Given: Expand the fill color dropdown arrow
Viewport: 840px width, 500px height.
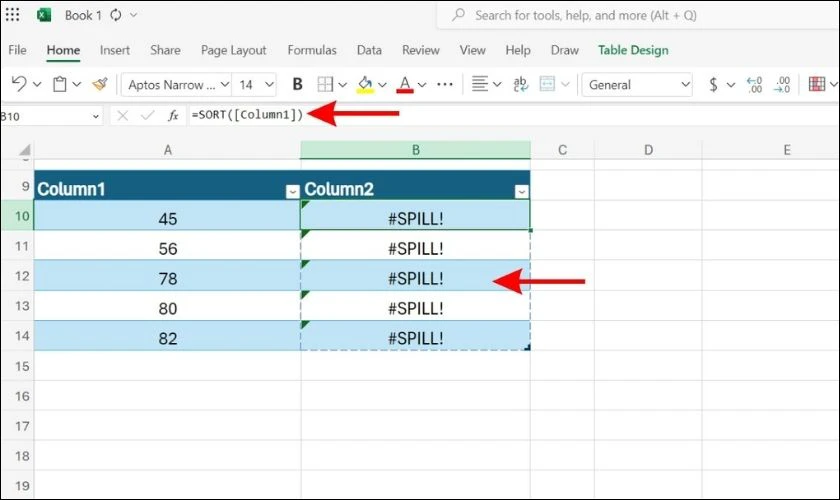Looking at the screenshot, I should pyautogui.click(x=382, y=85).
